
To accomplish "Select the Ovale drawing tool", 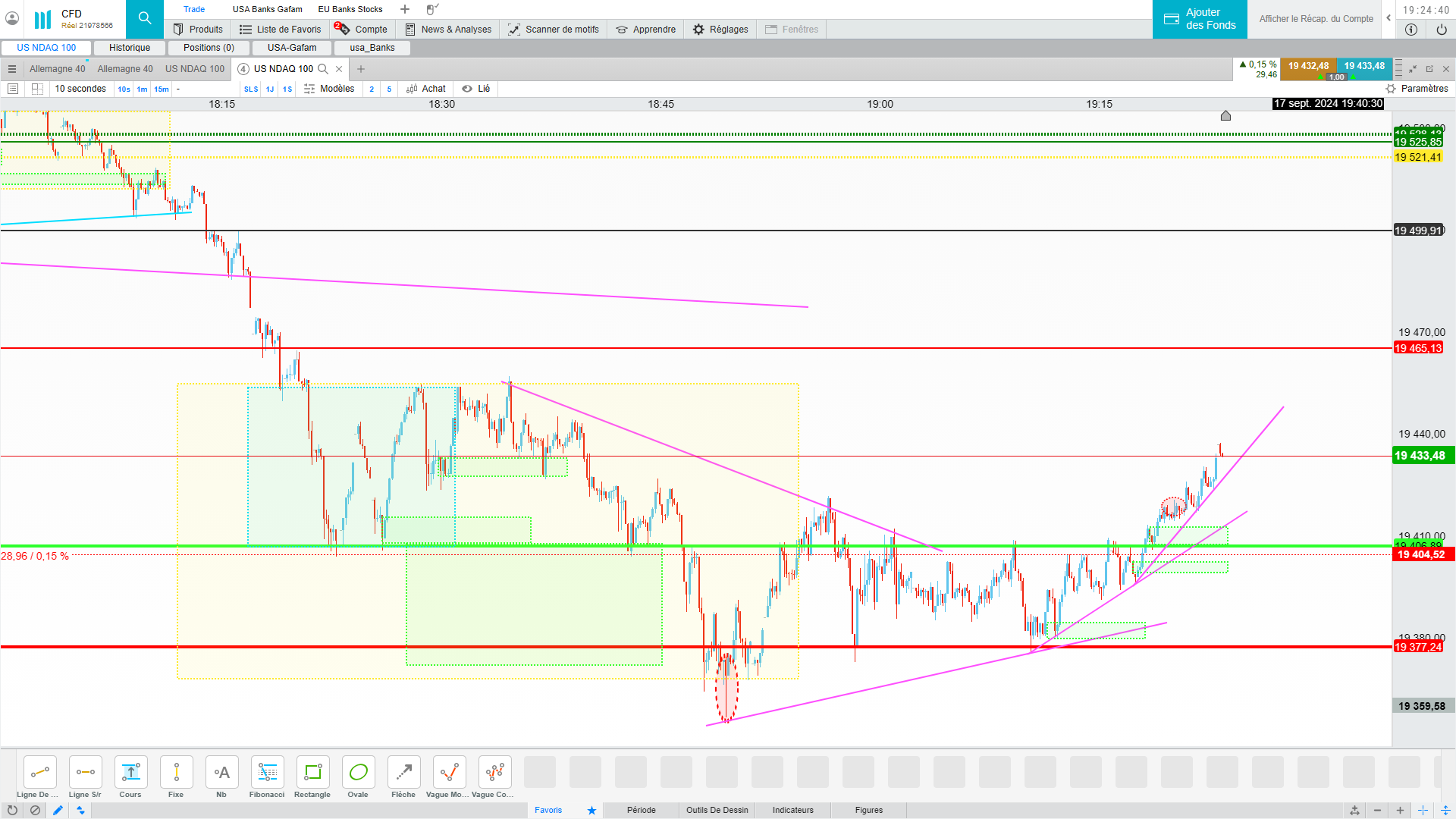I will 358,773.
